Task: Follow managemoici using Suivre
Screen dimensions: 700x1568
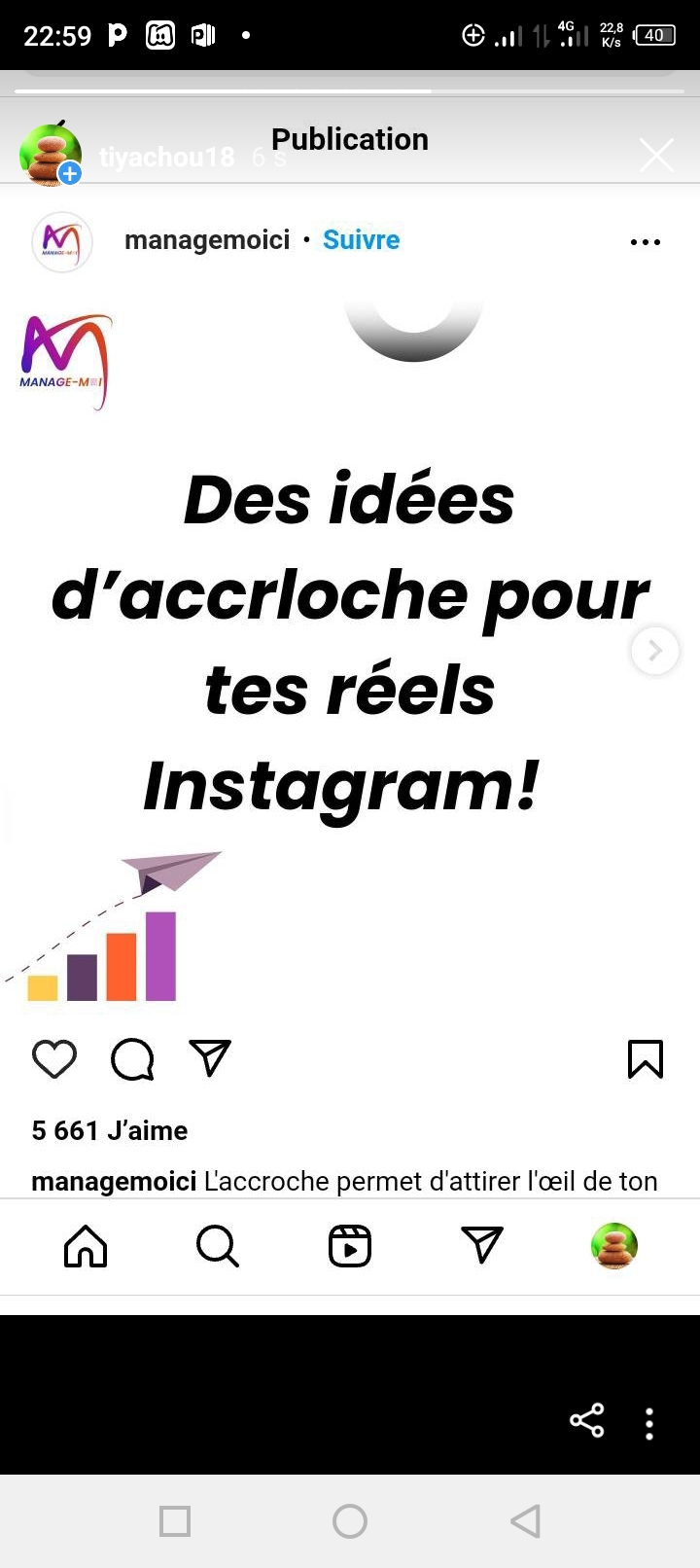Action: tap(361, 239)
